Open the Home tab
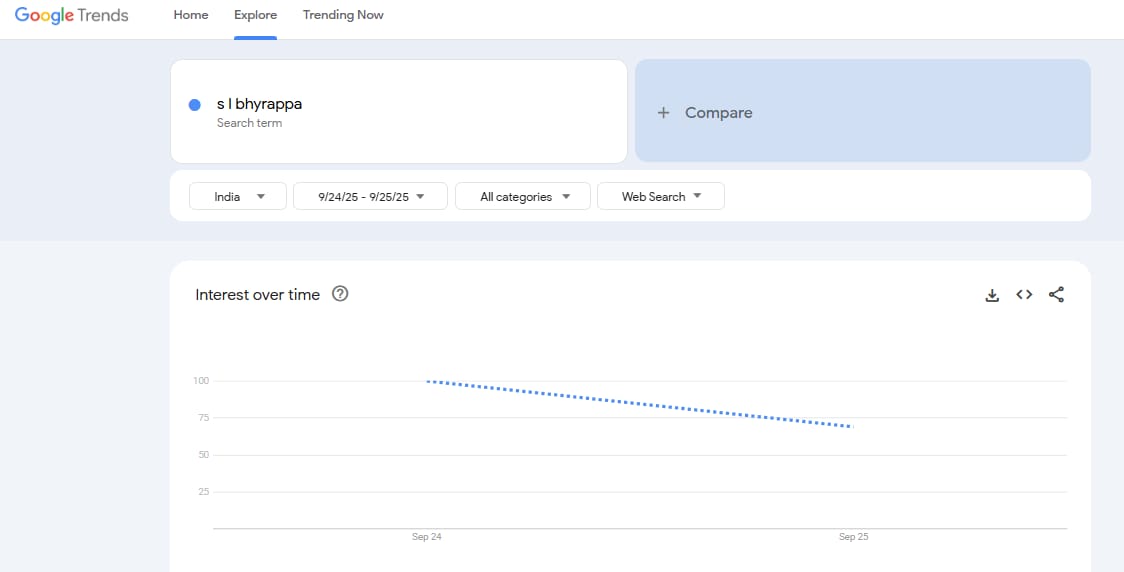Screen dimensions: 1124x572 pyautogui.click(x=191, y=15)
